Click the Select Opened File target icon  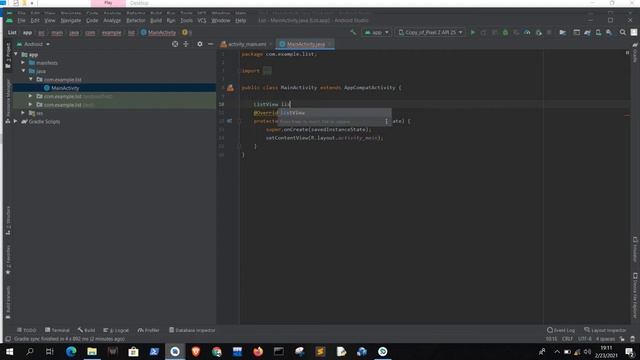click(x=175, y=44)
